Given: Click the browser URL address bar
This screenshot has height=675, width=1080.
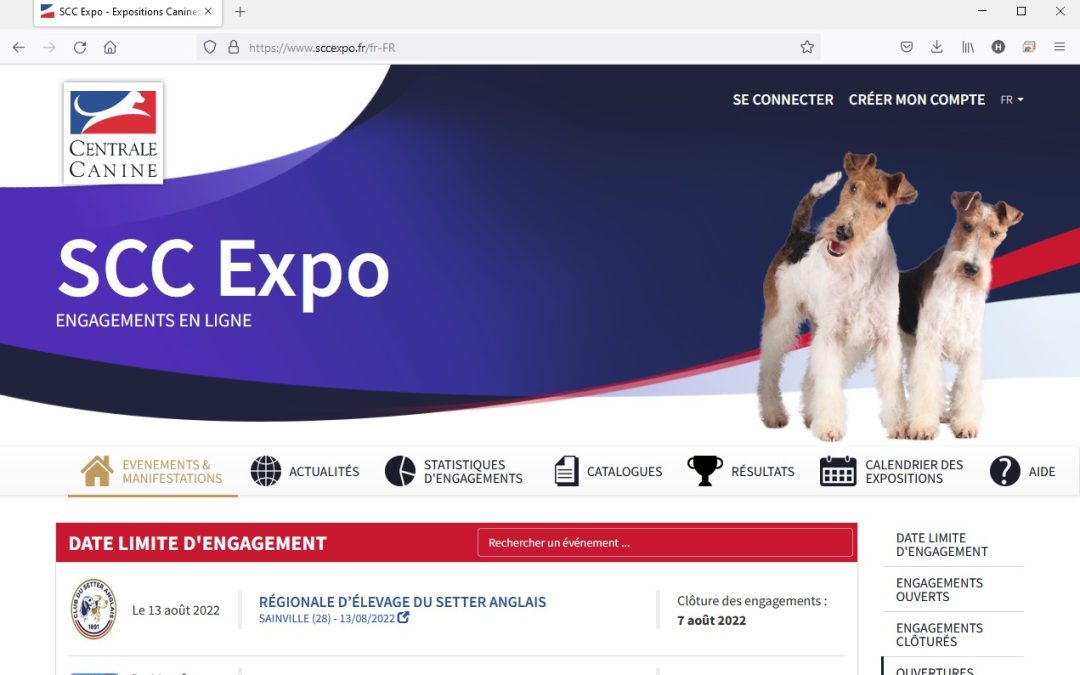Looking at the screenshot, I should pos(510,48).
